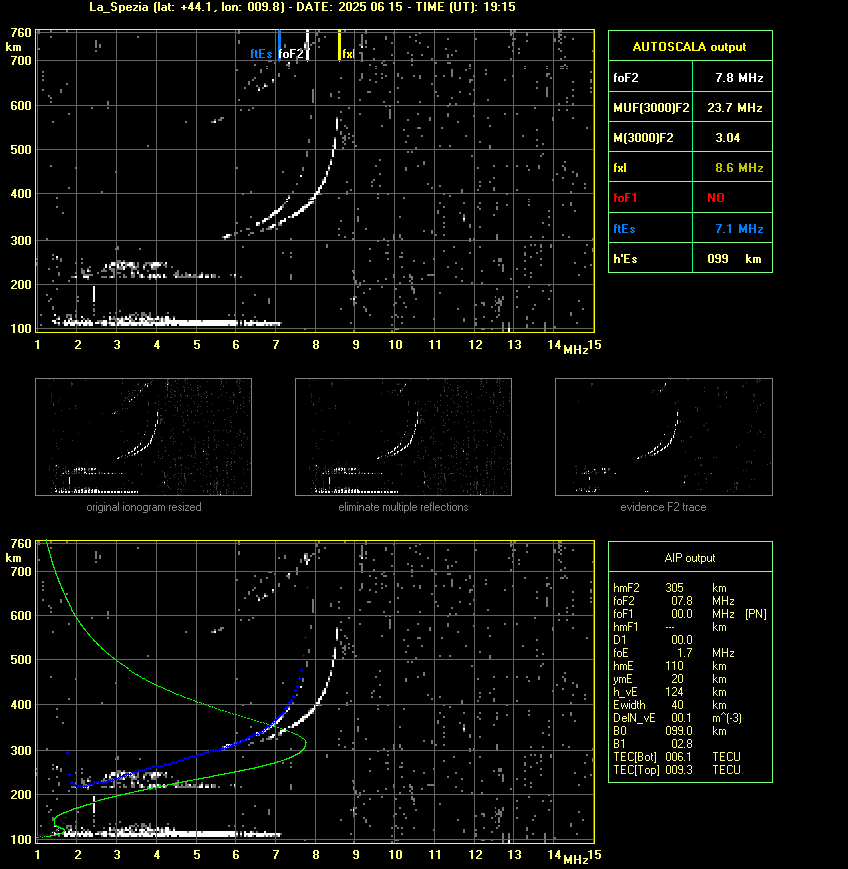Select the blue 'ftEs' label in AUTOSCALA table
848x869 pixels.
(x=624, y=228)
